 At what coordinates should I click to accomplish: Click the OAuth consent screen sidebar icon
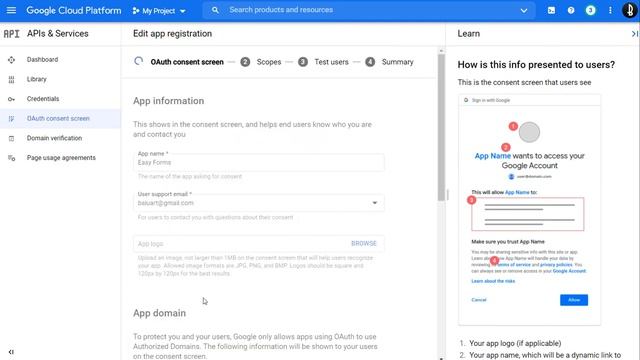[x=11, y=119]
